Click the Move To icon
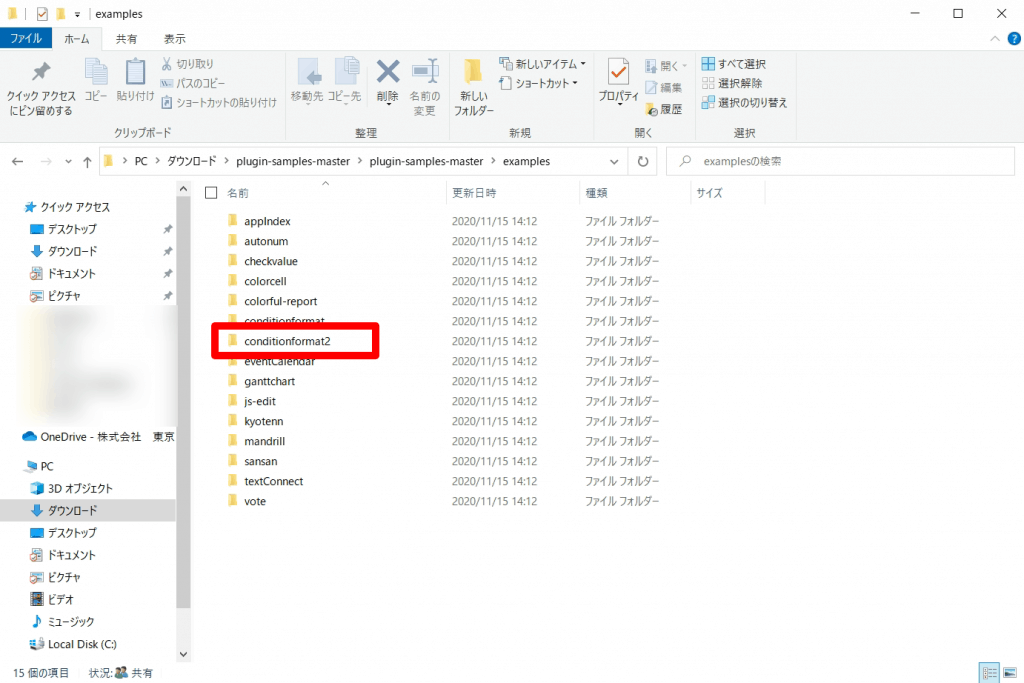This screenshot has height=683, width=1024. [306, 74]
